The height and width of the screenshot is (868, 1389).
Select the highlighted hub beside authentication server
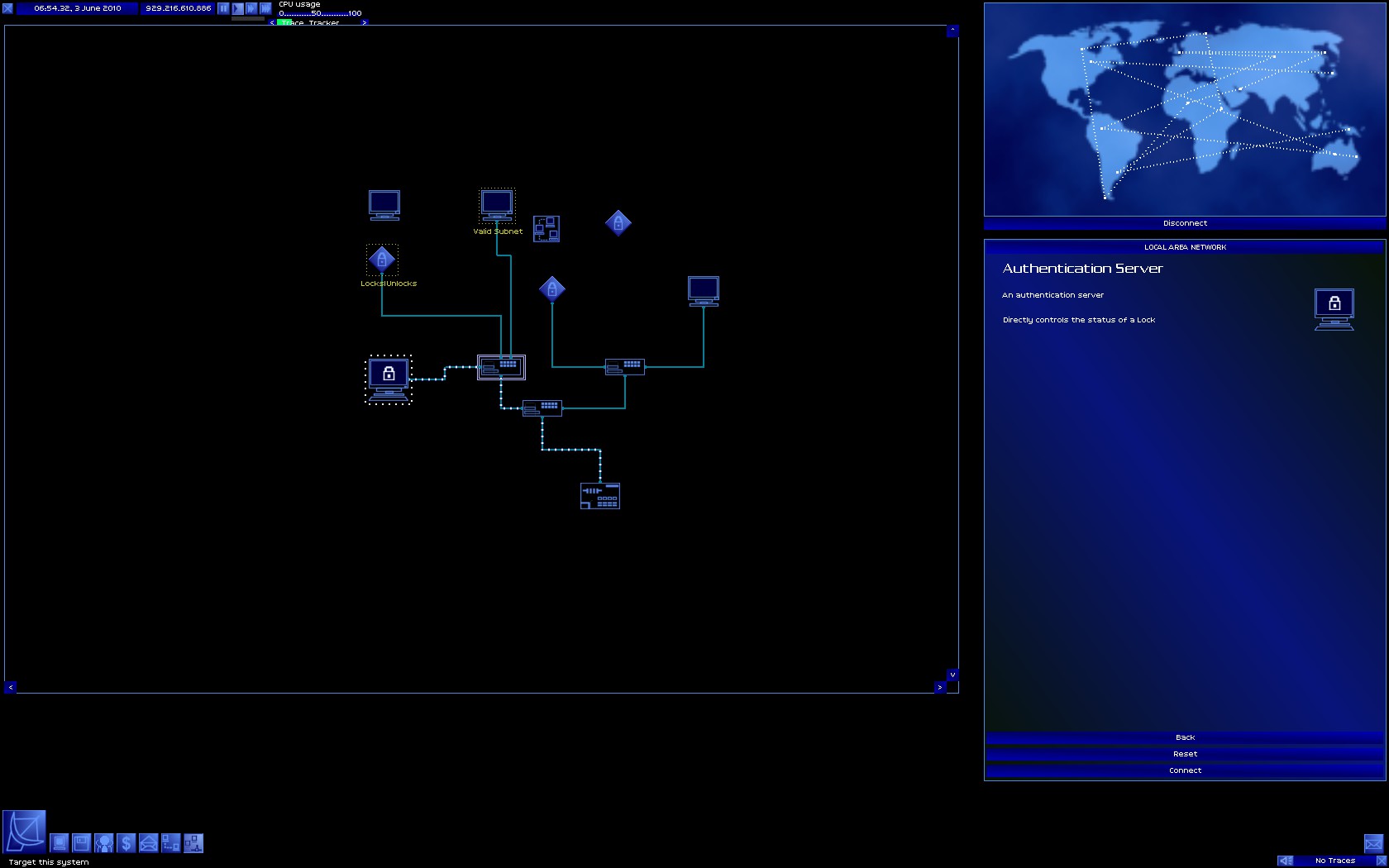[x=501, y=367]
